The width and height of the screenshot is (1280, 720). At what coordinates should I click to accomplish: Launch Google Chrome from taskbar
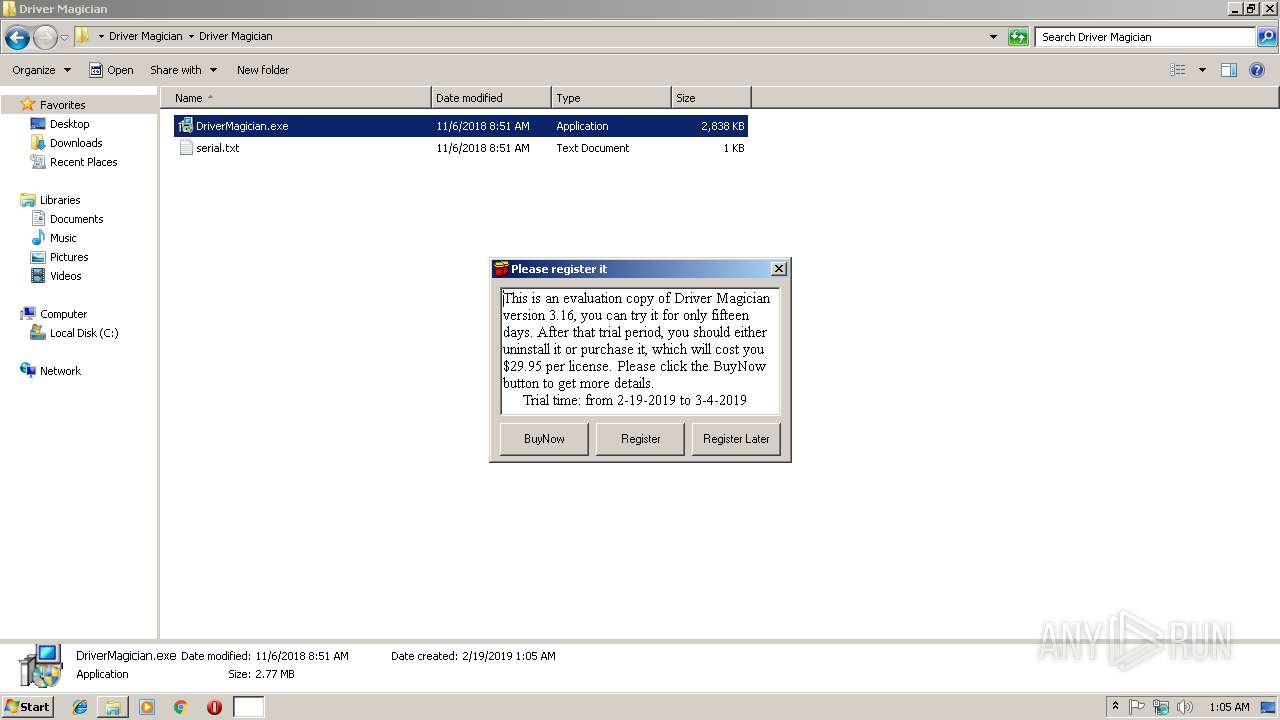[x=181, y=707]
